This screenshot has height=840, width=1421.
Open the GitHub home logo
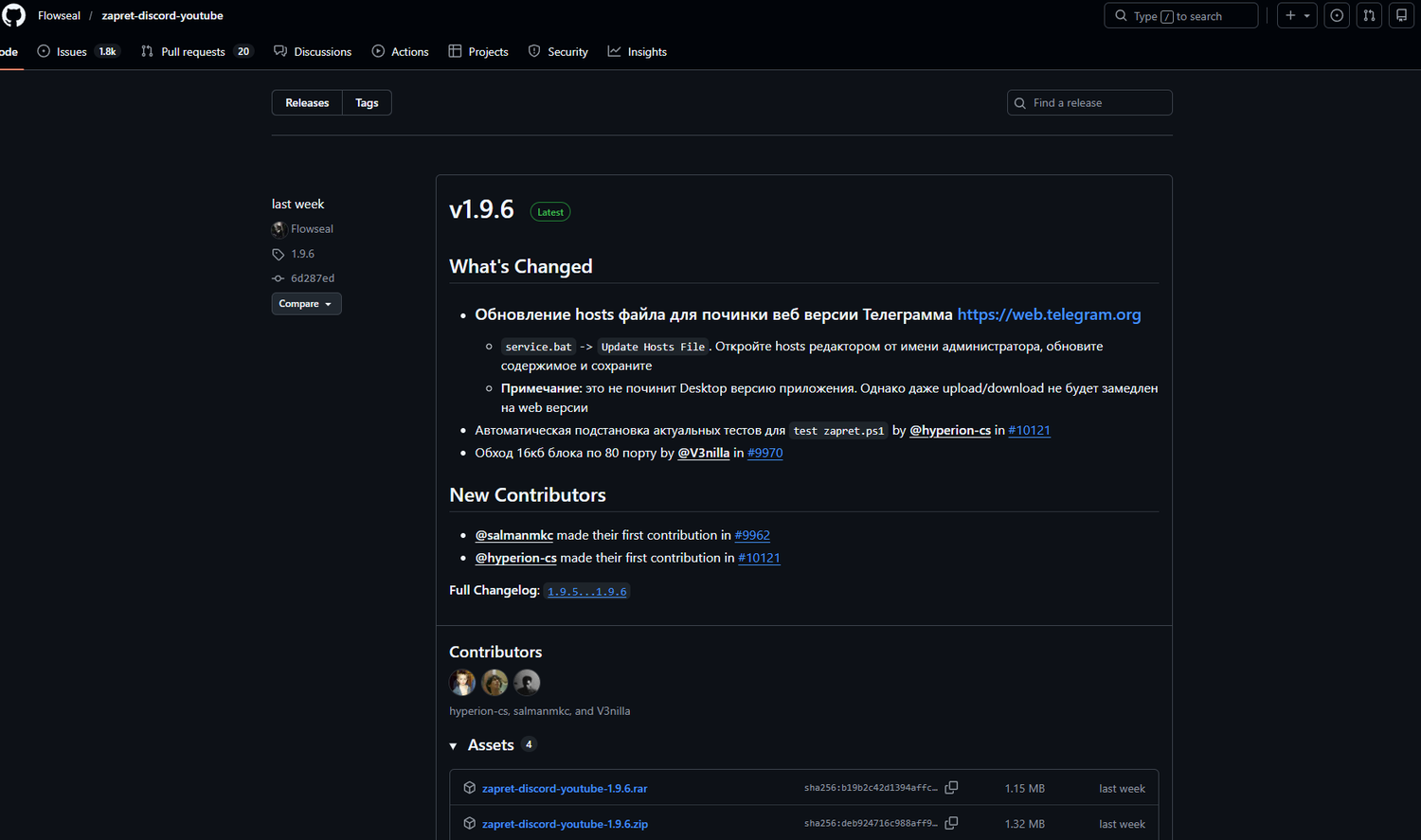coord(14,15)
